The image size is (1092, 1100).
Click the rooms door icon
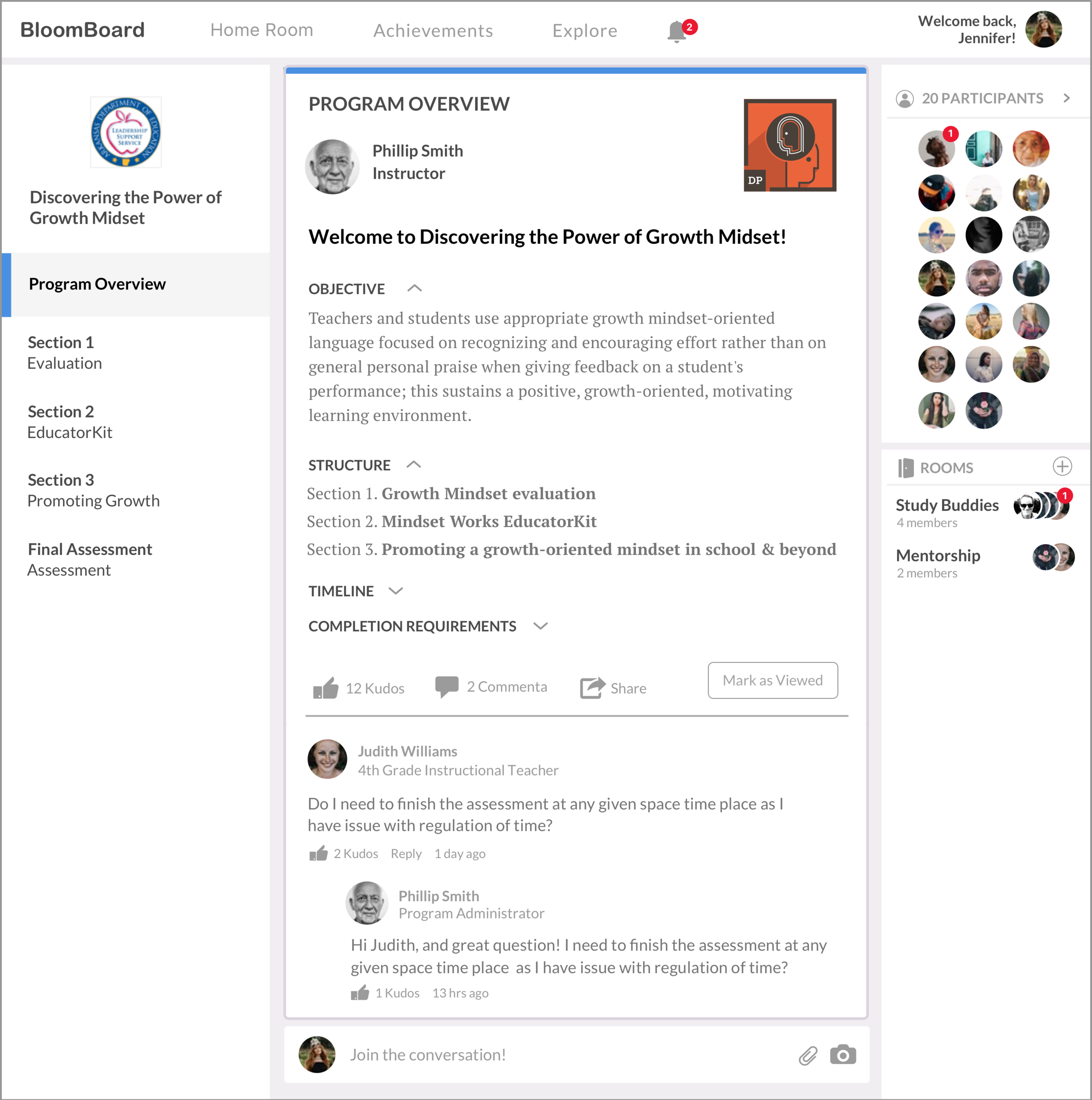point(905,468)
